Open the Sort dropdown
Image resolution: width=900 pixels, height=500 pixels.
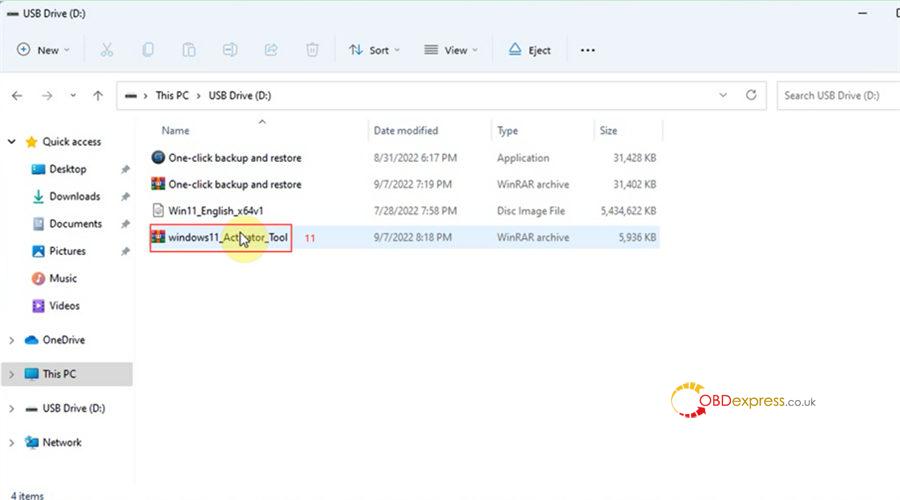pos(374,50)
